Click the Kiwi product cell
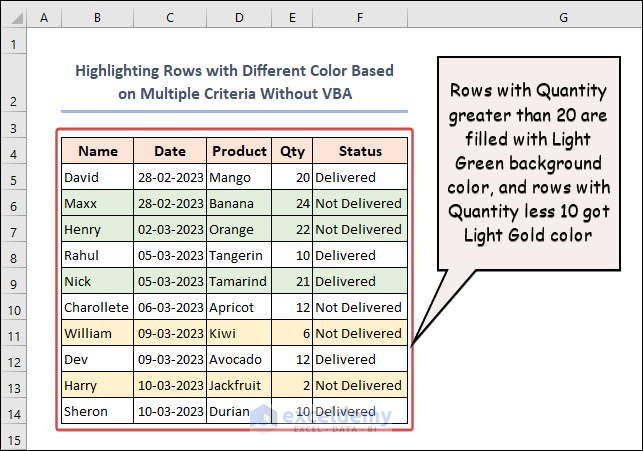643x451 pixels. point(239,333)
